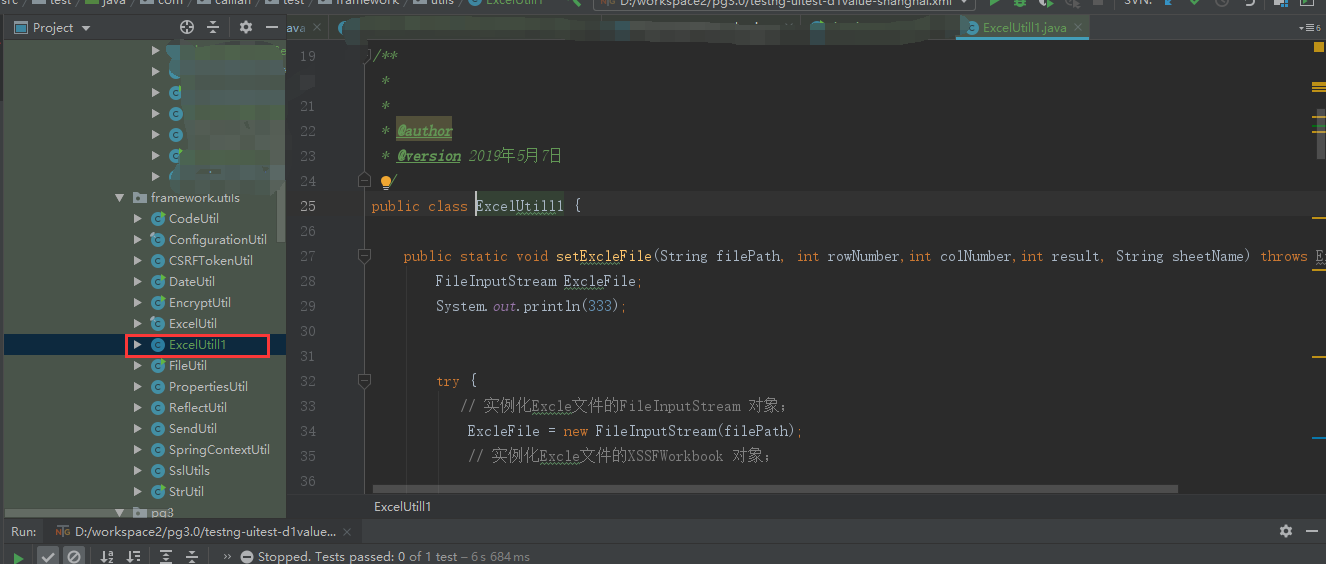Image resolution: width=1326 pixels, height=564 pixels.
Task: Toggle Show Passed tests checkmark
Action: pos(48,556)
